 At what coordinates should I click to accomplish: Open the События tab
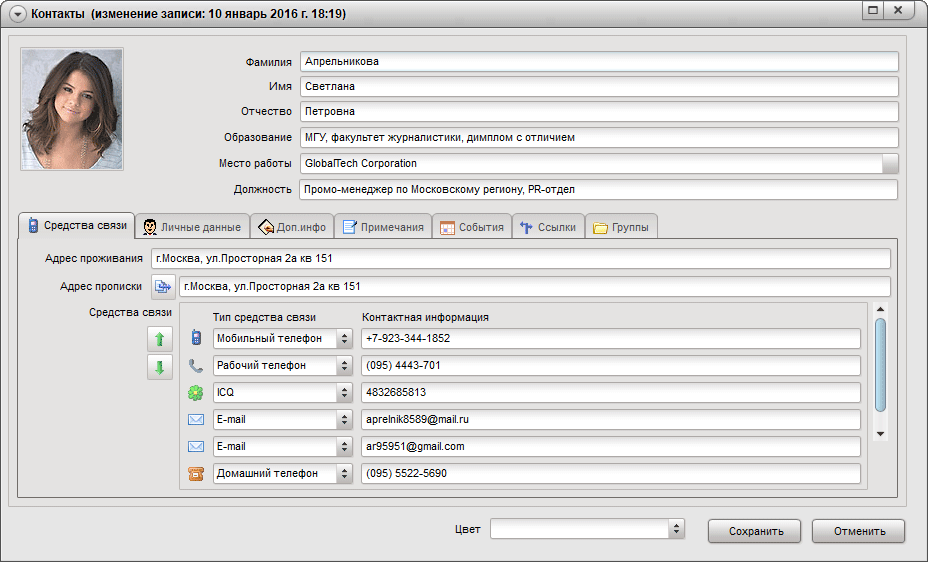tap(471, 227)
